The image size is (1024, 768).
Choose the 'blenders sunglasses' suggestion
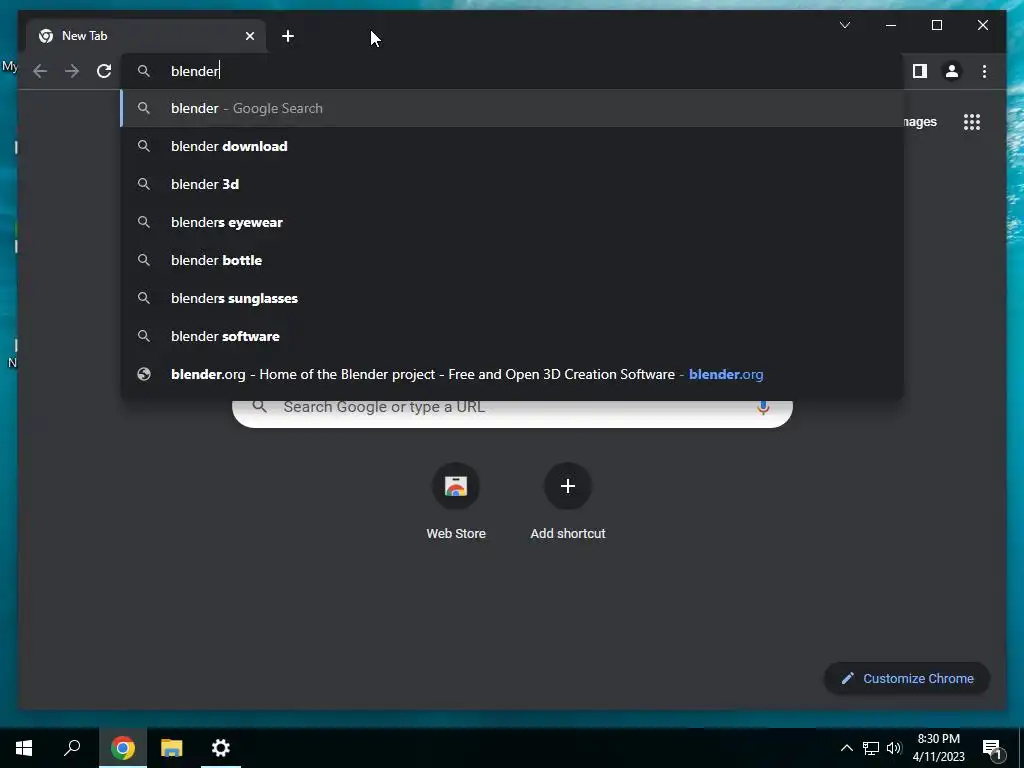click(x=512, y=298)
